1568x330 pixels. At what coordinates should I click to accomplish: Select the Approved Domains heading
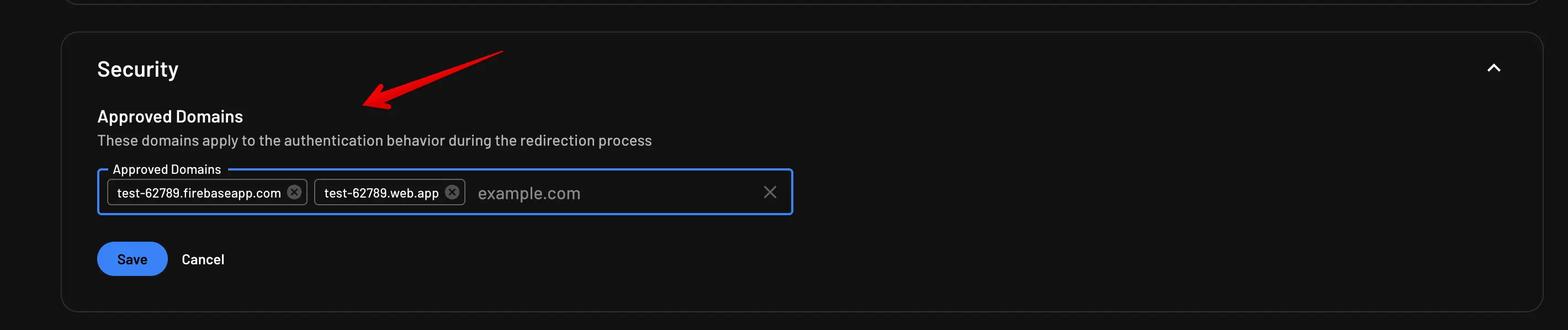coord(170,116)
